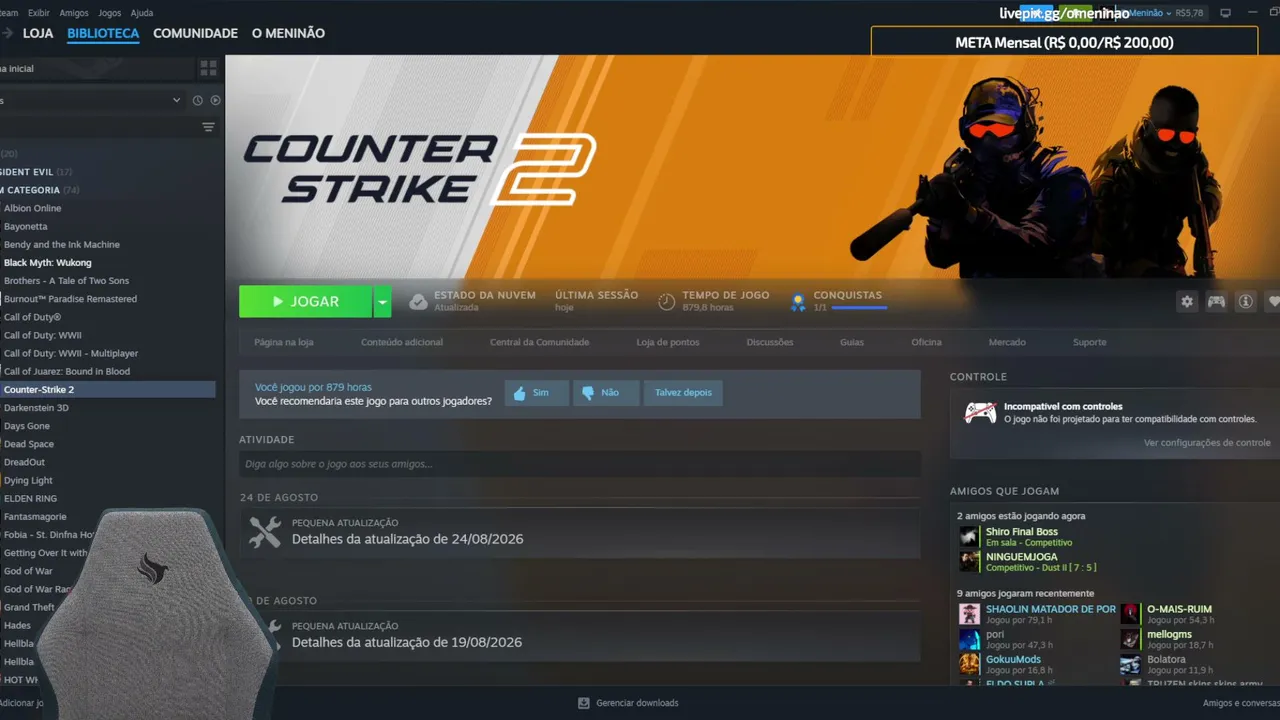The height and width of the screenshot is (720, 1280).
Task: Click the download manager icon
Action: pos(584,703)
